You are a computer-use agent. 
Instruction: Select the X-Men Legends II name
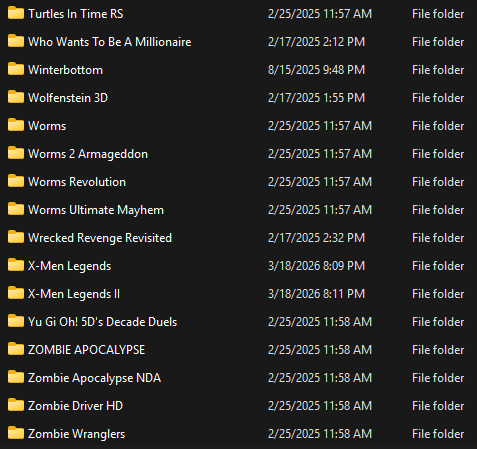(74, 294)
